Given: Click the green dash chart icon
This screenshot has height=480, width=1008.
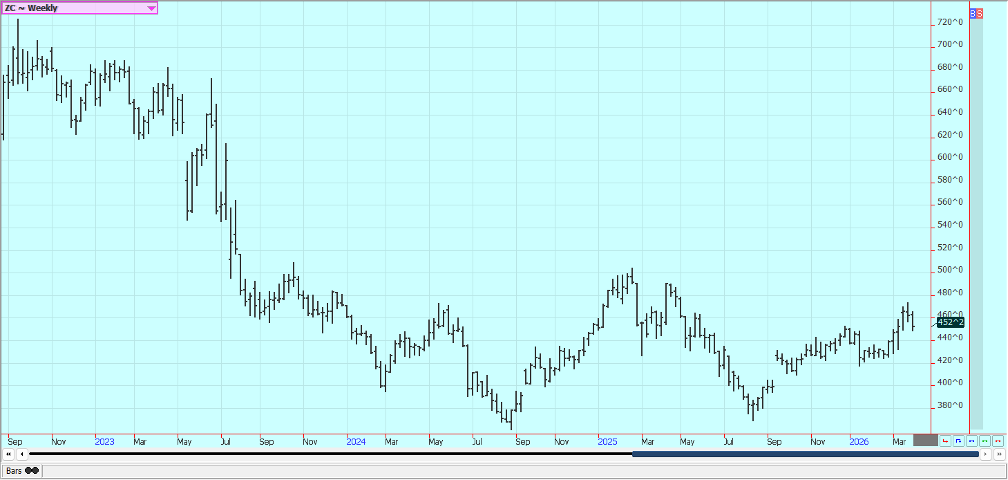Looking at the screenshot, I should tap(984, 440).
